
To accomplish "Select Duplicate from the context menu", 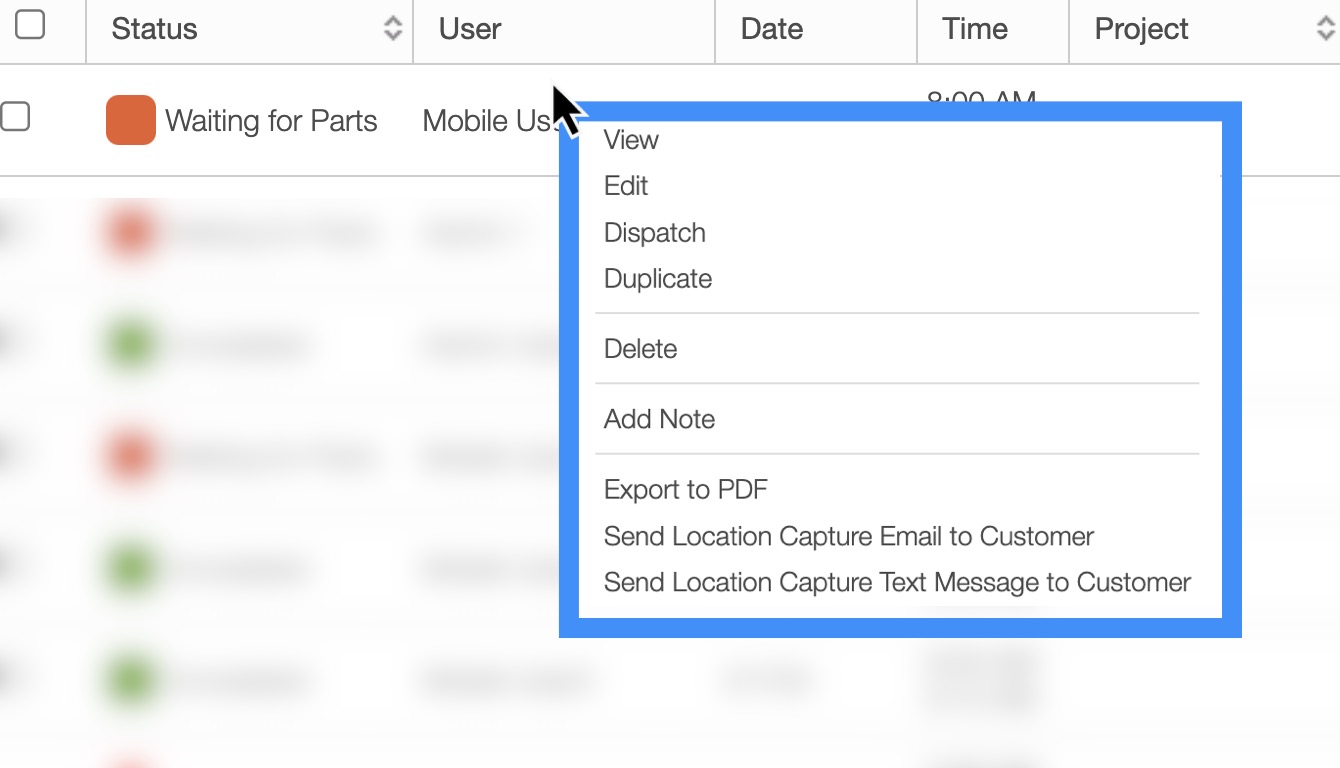I will tap(658, 279).
